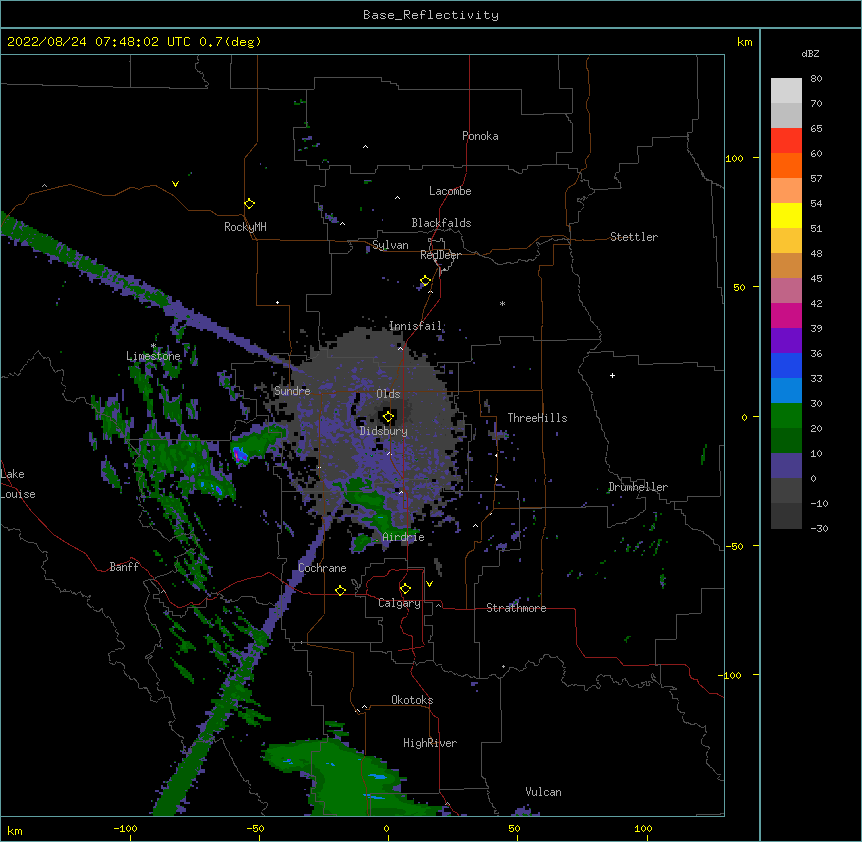
Task: Click the radar site diamond between Olds and Didsbury
Action: [x=388, y=417]
